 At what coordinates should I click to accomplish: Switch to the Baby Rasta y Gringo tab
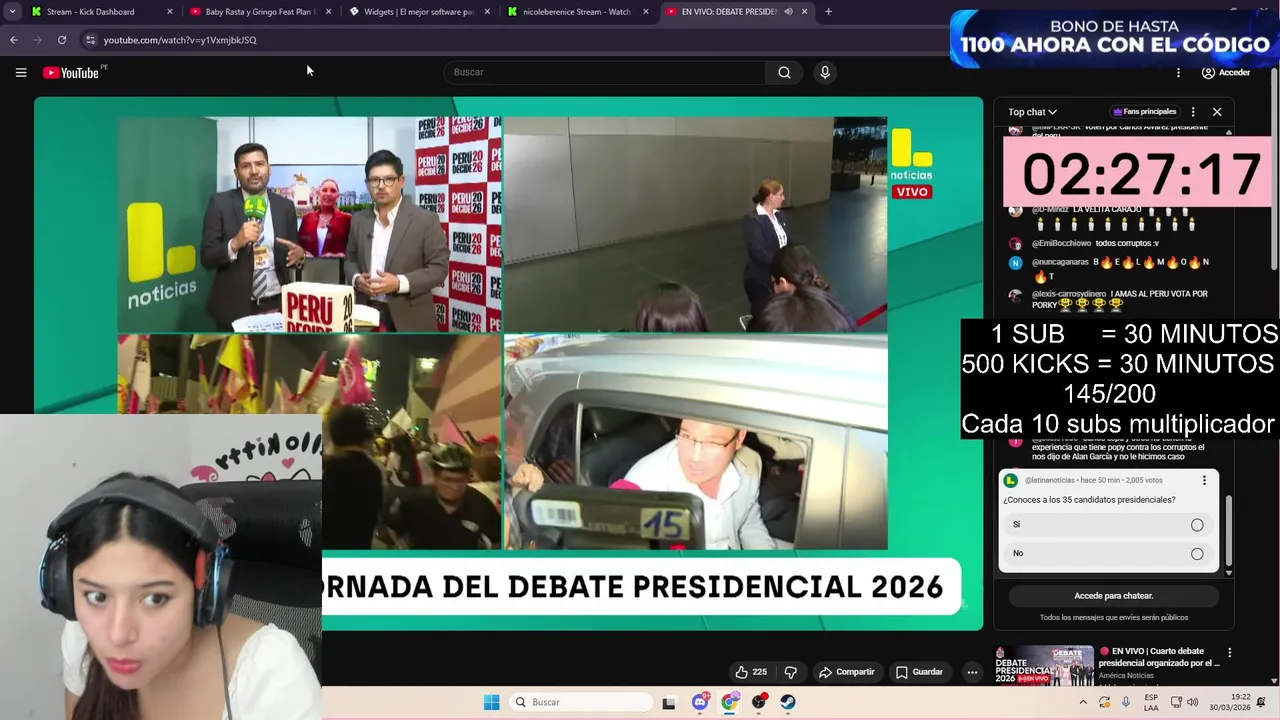pyautogui.click(x=260, y=12)
